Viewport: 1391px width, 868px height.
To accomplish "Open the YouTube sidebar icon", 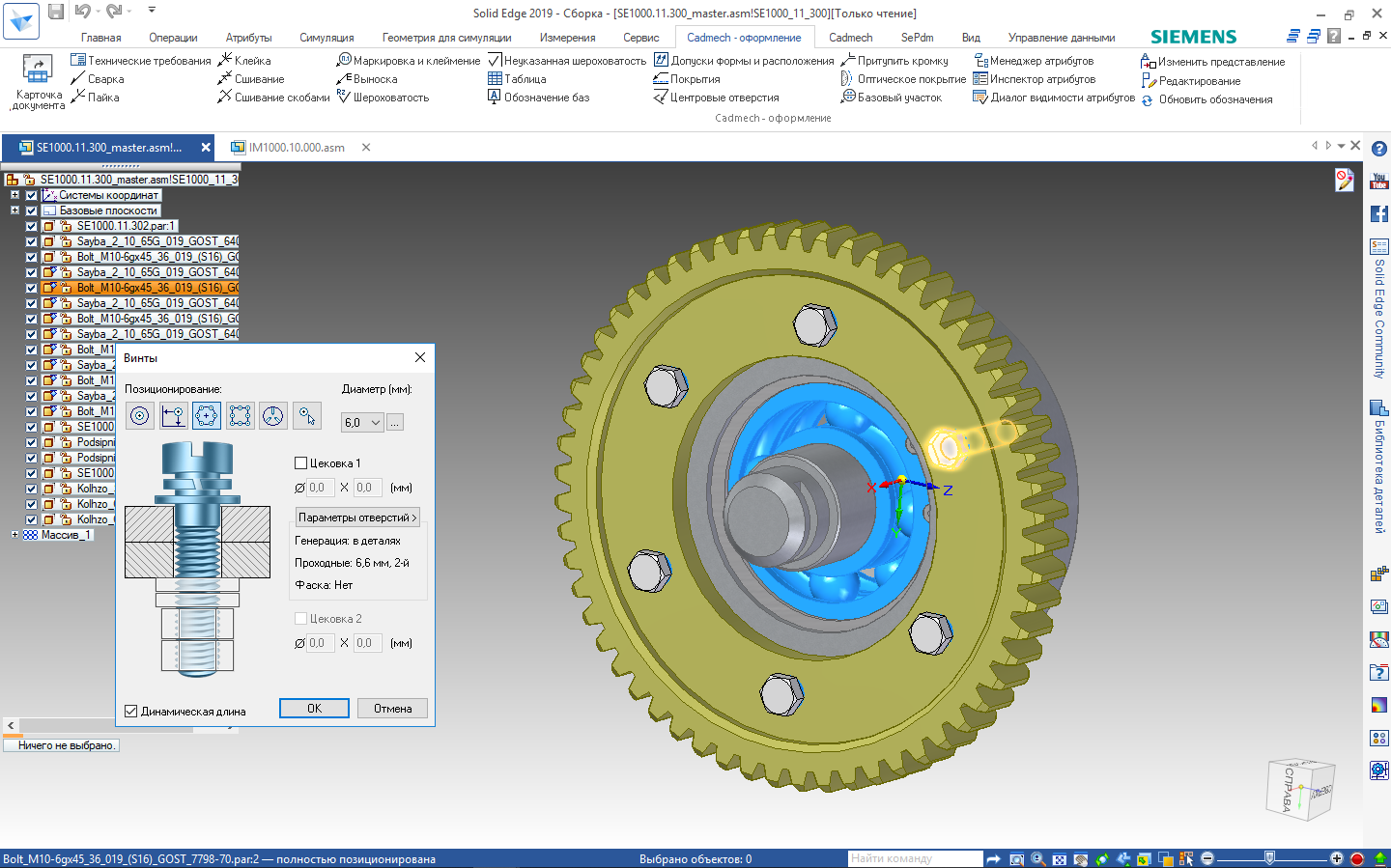I will (x=1378, y=181).
